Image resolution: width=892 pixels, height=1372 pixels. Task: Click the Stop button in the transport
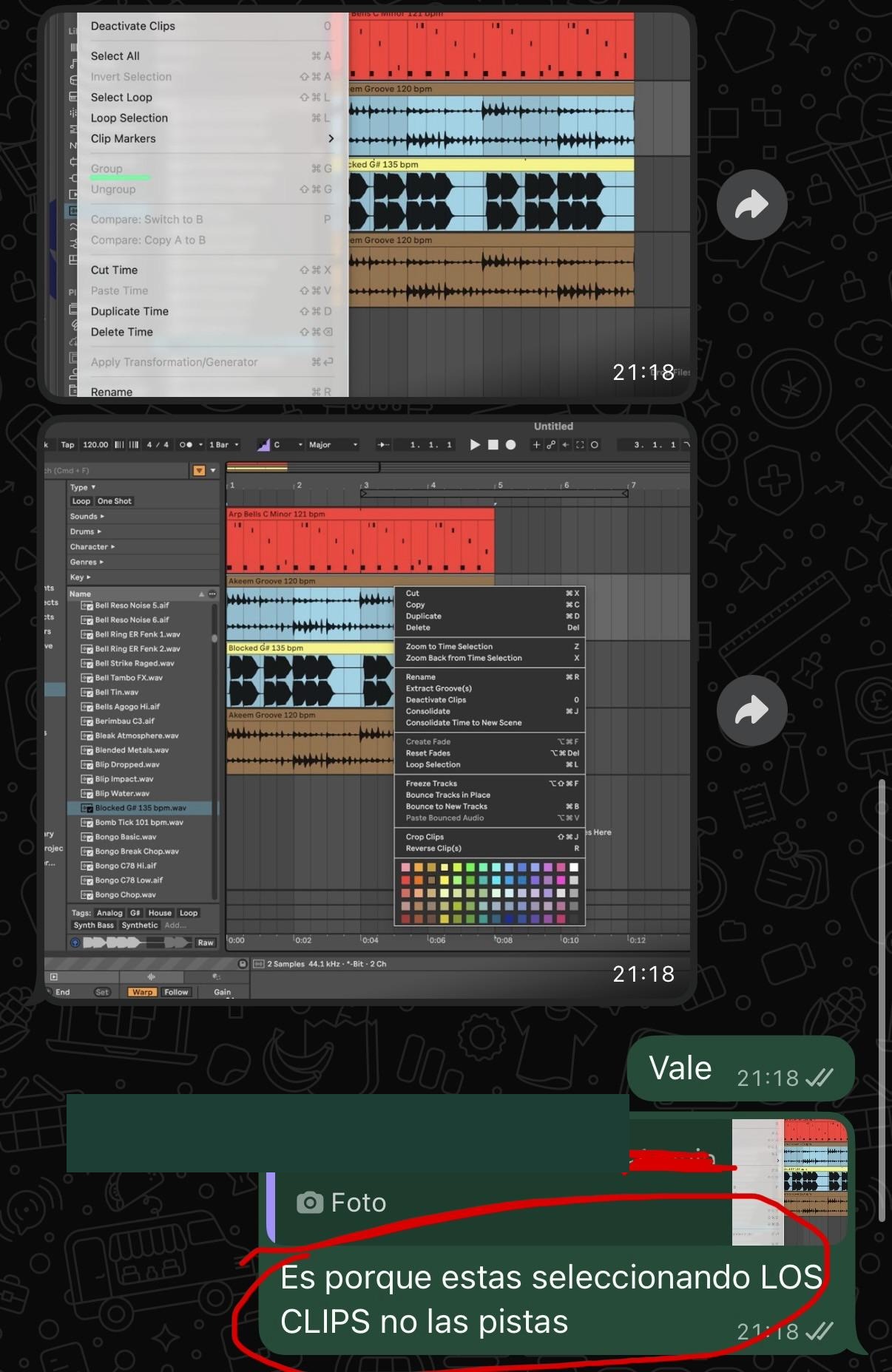(493, 445)
